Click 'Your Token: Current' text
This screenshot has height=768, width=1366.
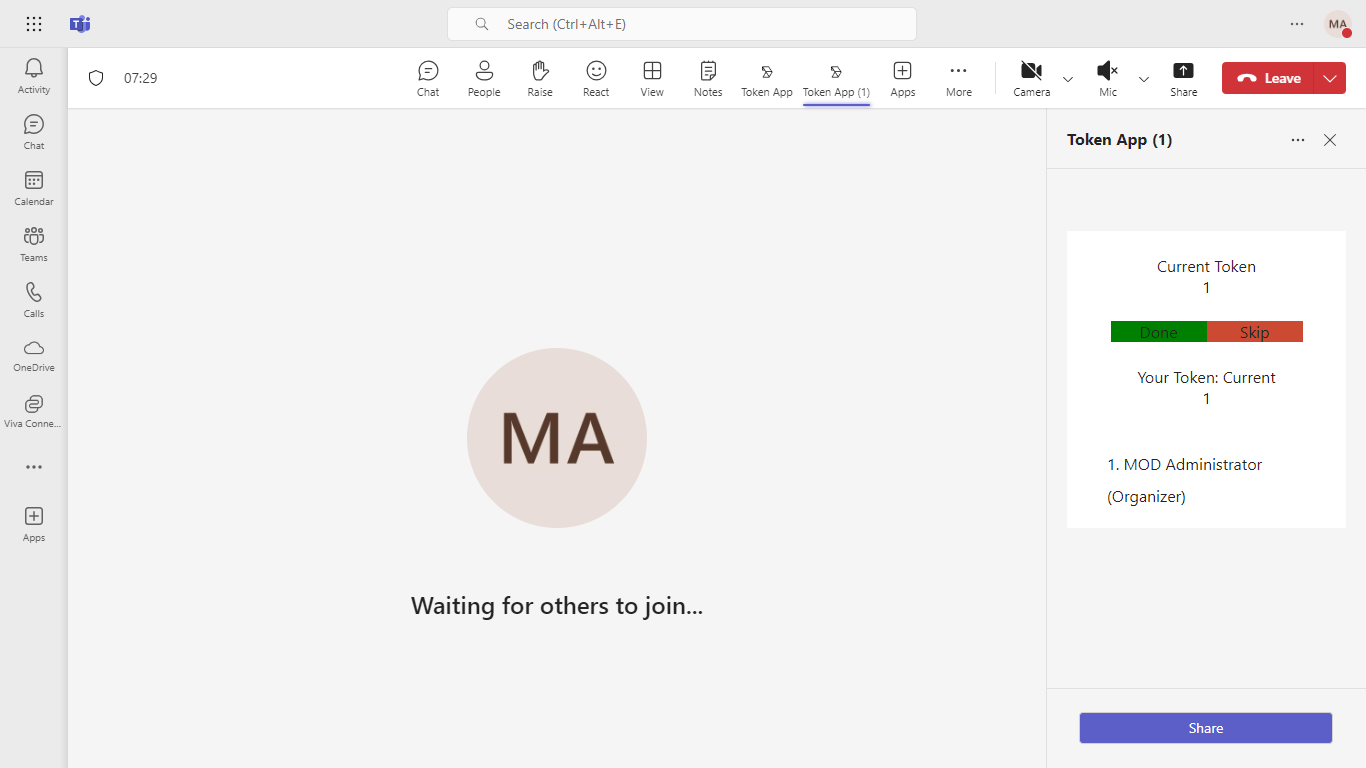pos(1206,377)
